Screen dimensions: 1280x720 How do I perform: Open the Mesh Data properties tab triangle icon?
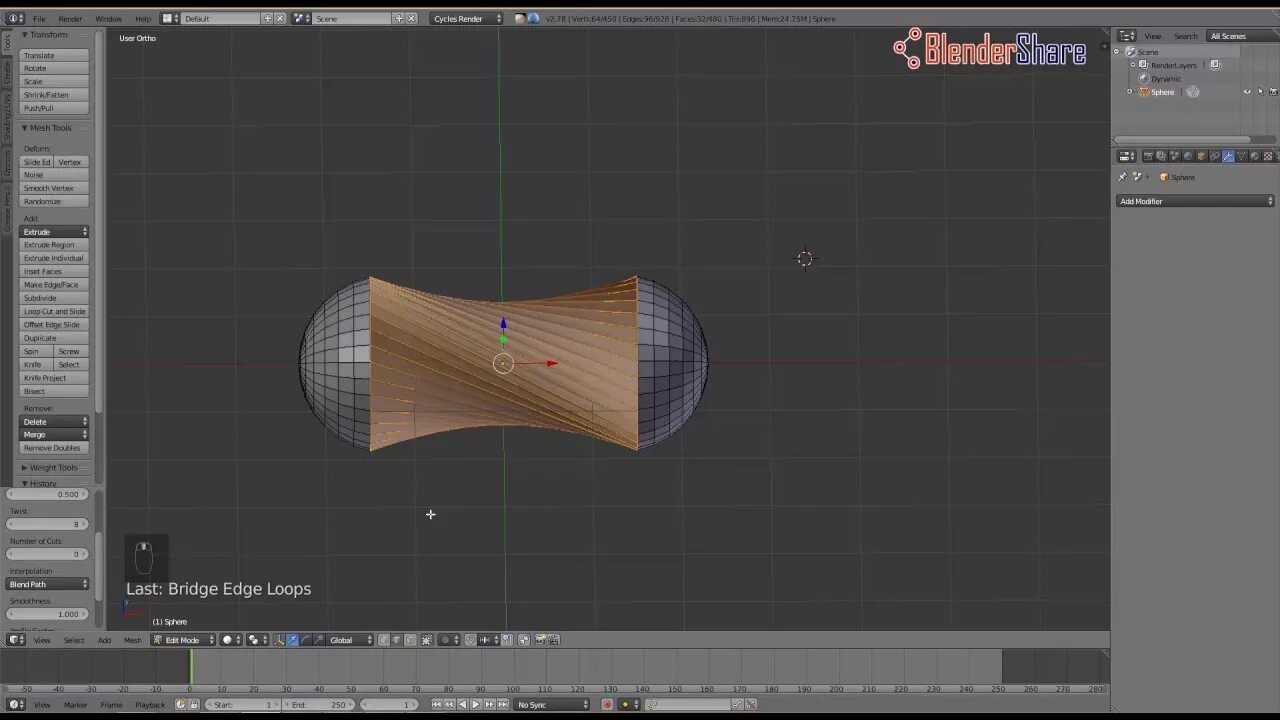pyautogui.click(x=1241, y=156)
